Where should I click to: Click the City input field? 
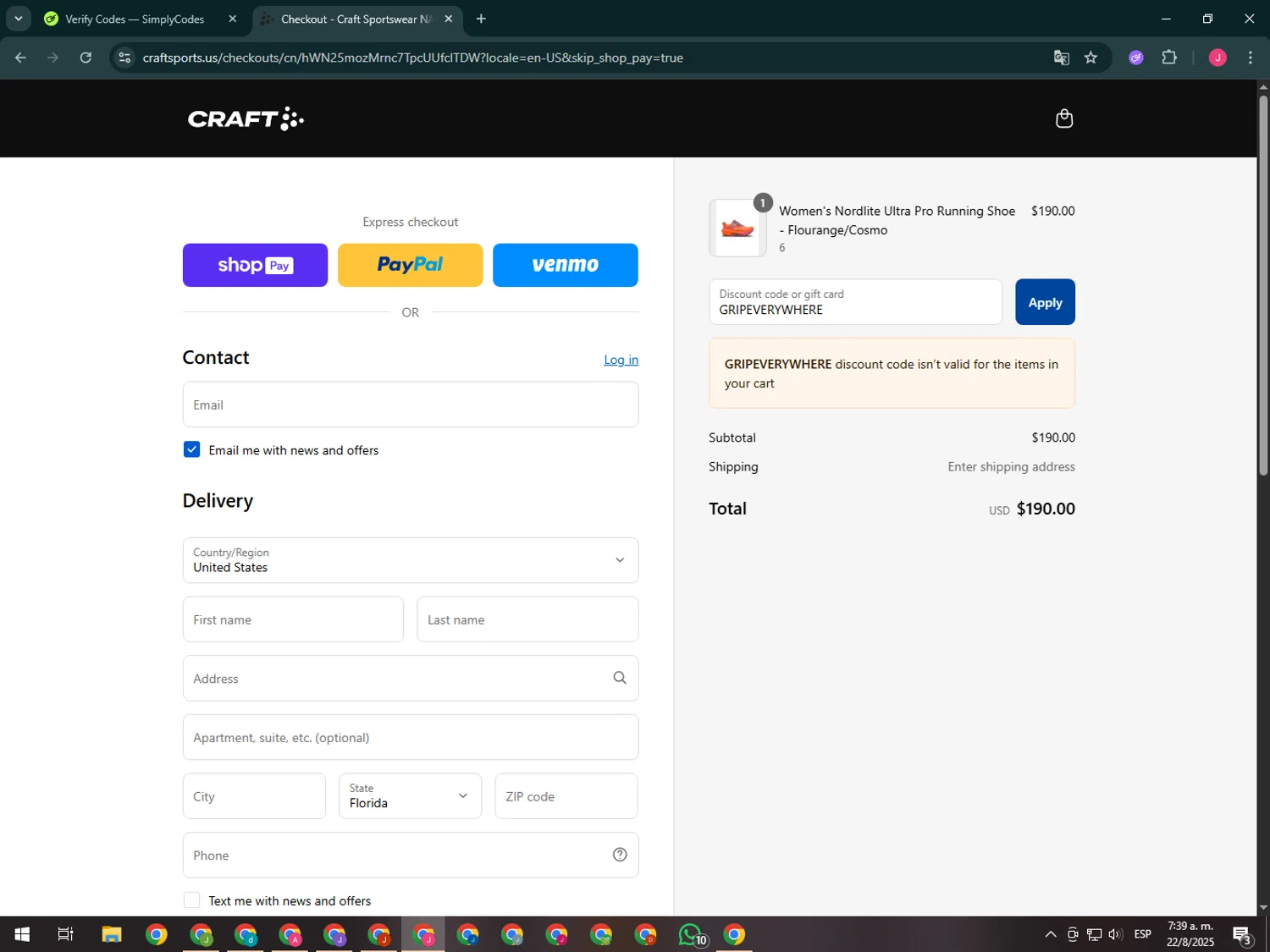[254, 795]
